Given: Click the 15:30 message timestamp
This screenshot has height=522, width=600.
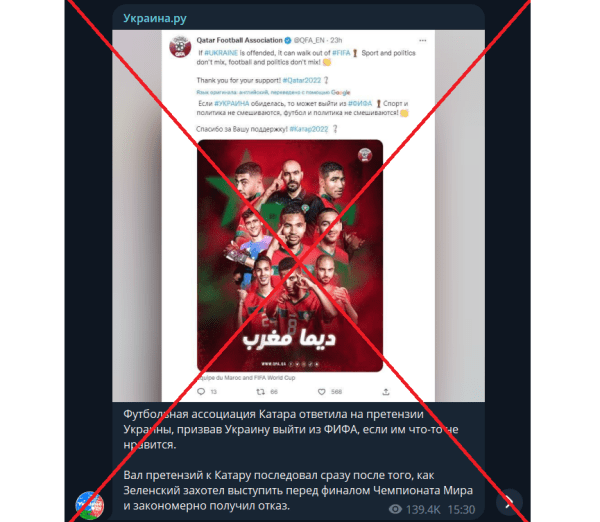Looking at the screenshot, I should tap(461, 509).
